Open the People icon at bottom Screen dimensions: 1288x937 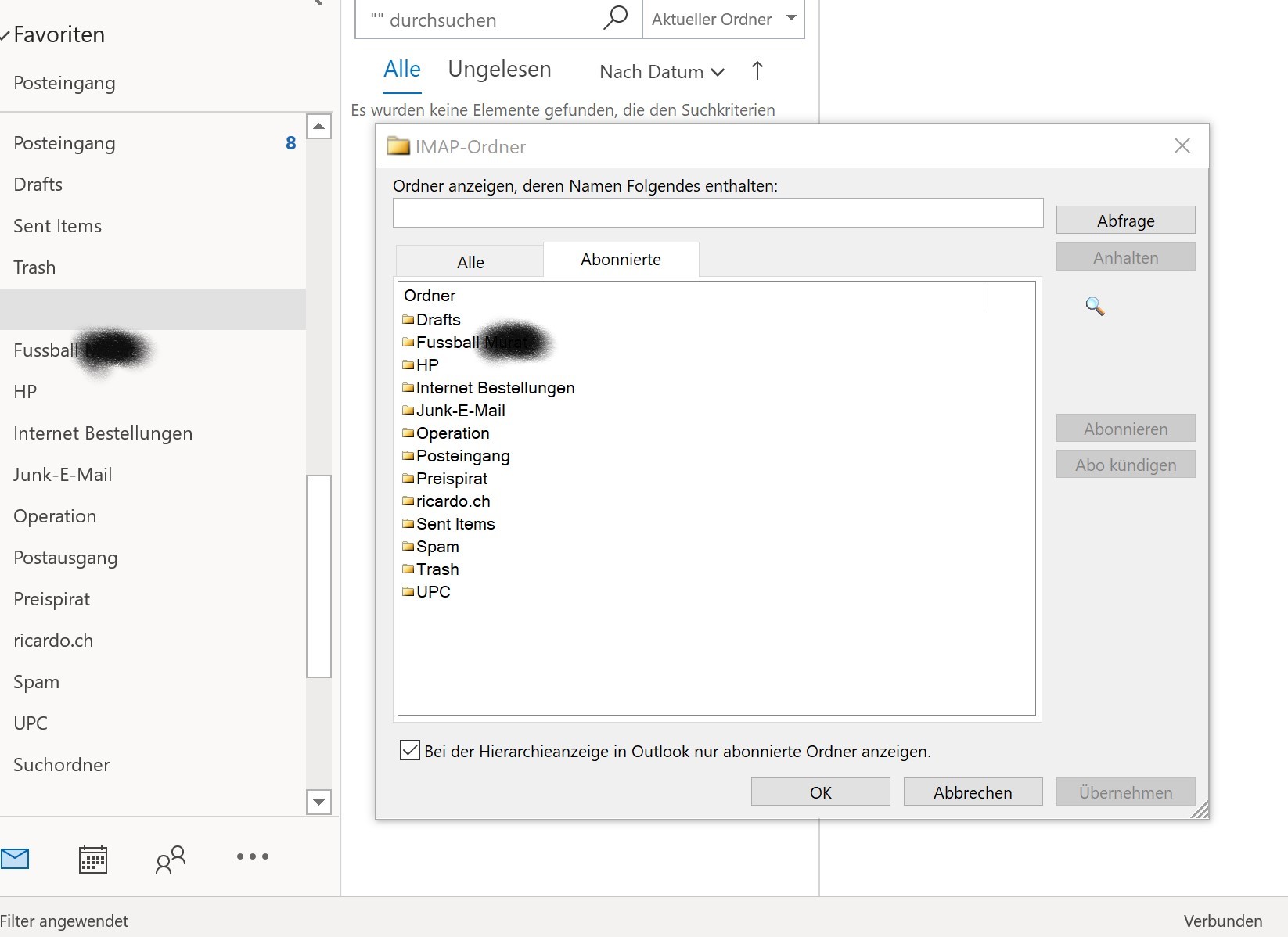(170, 859)
